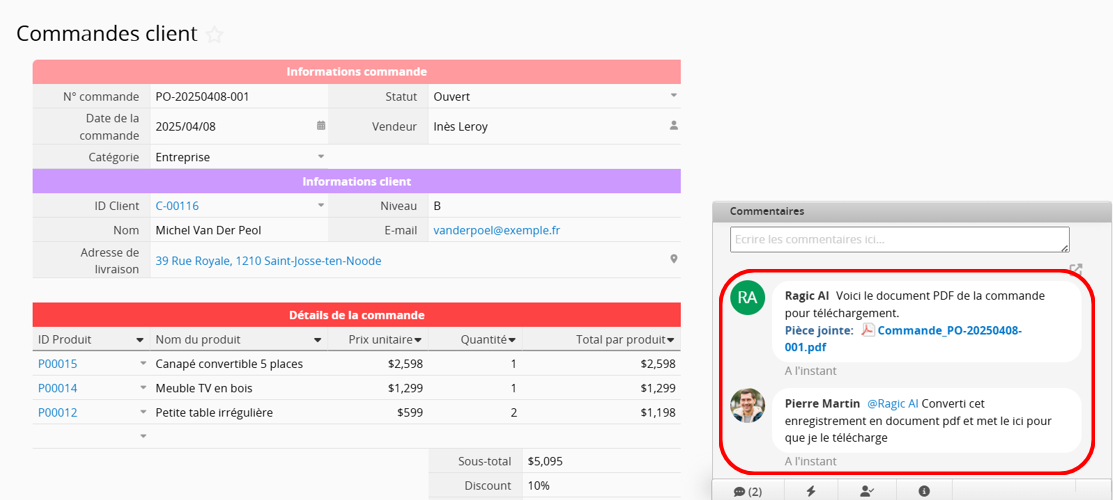Viewport: 1113px width, 500px height.
Task: Open the 39 Rue Royale address link
Action: pos(268,261)
